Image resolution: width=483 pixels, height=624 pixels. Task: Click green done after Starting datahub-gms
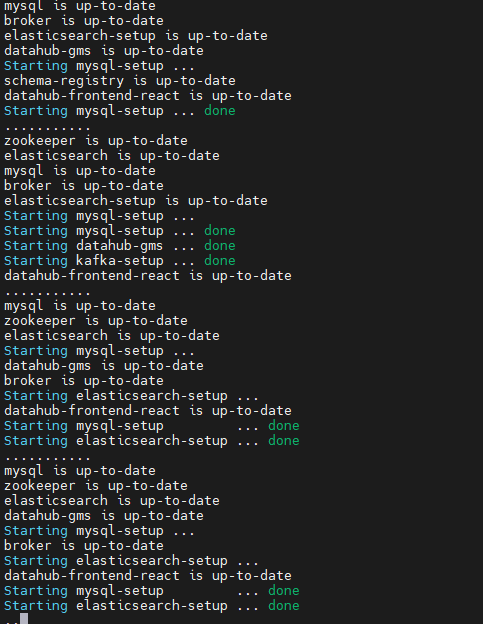pyautogui.click(x=220, y=246)
